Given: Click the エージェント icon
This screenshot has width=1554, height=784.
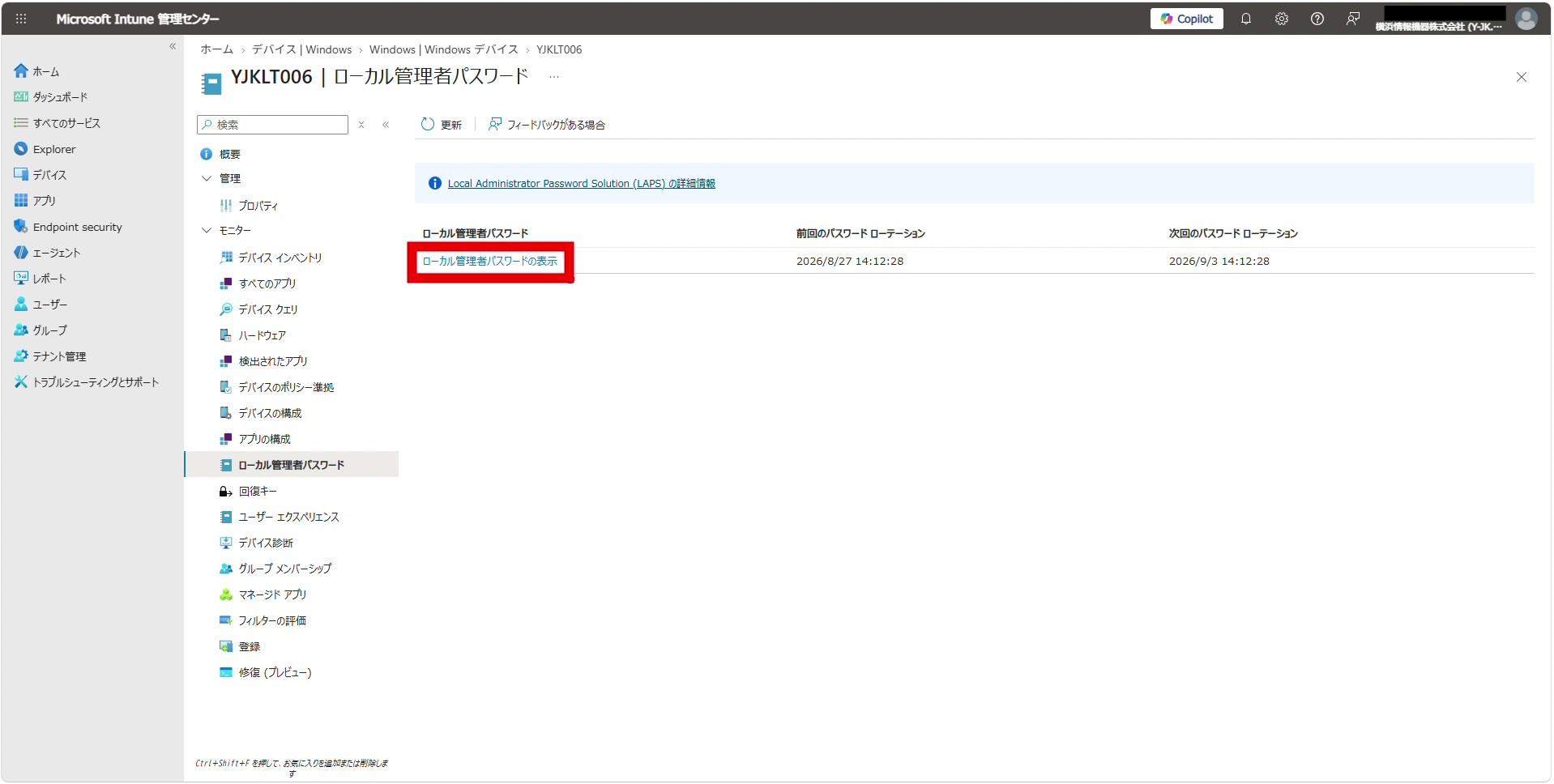Looking at the screenshot, I should point(20,253).
